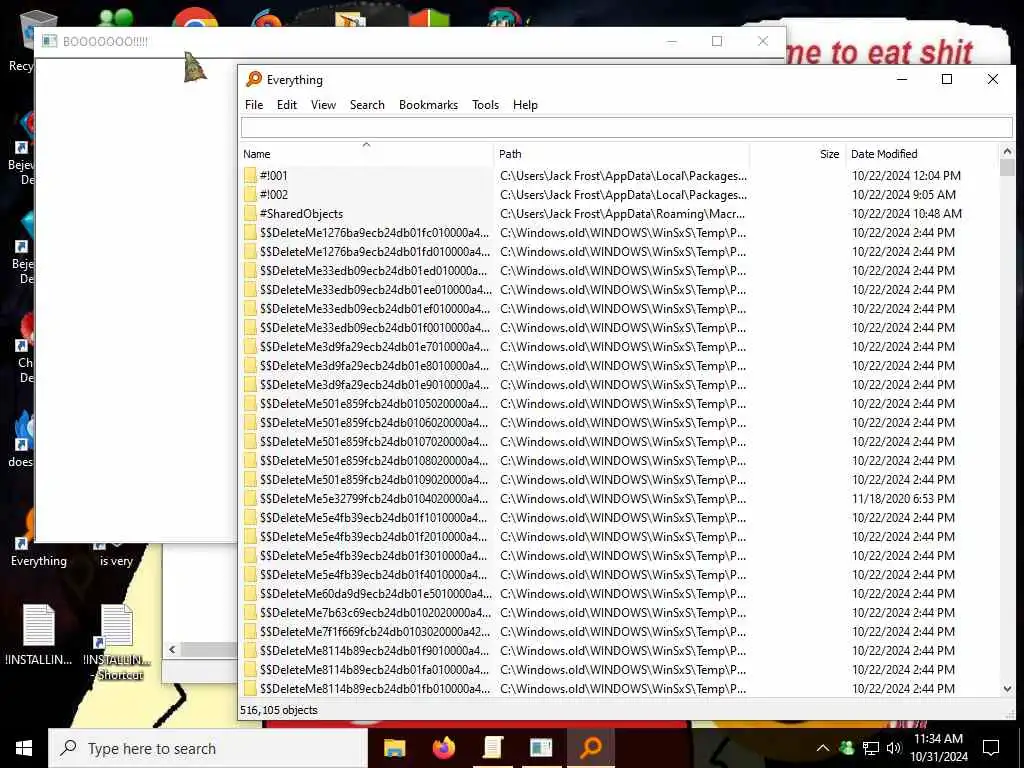Select folder icon of $$DeleteMe7f1f669fcb24db0103020000a42 row
1024x768 pixels.
[x=250, y=632]
